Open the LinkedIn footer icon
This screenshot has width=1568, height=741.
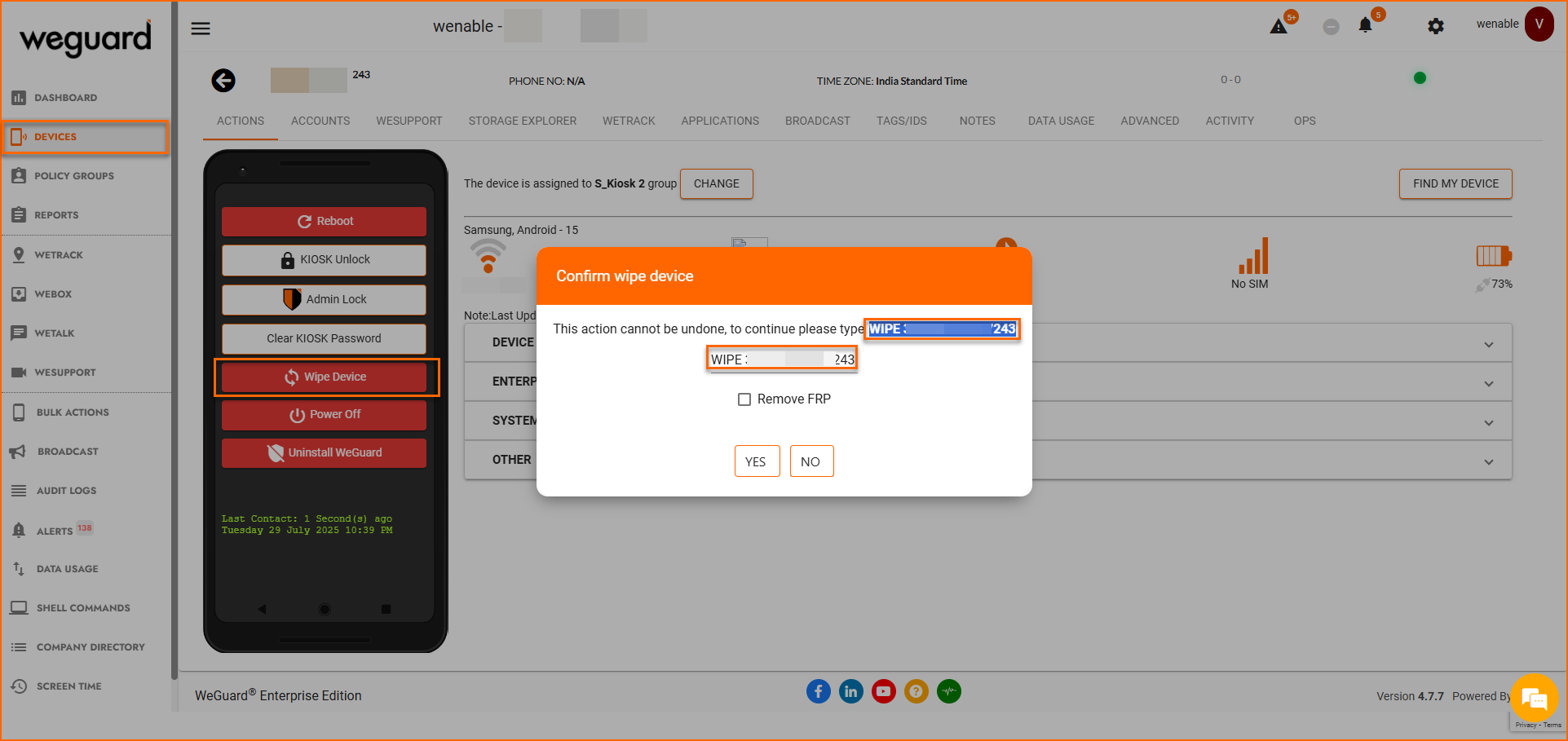point(851,691)
